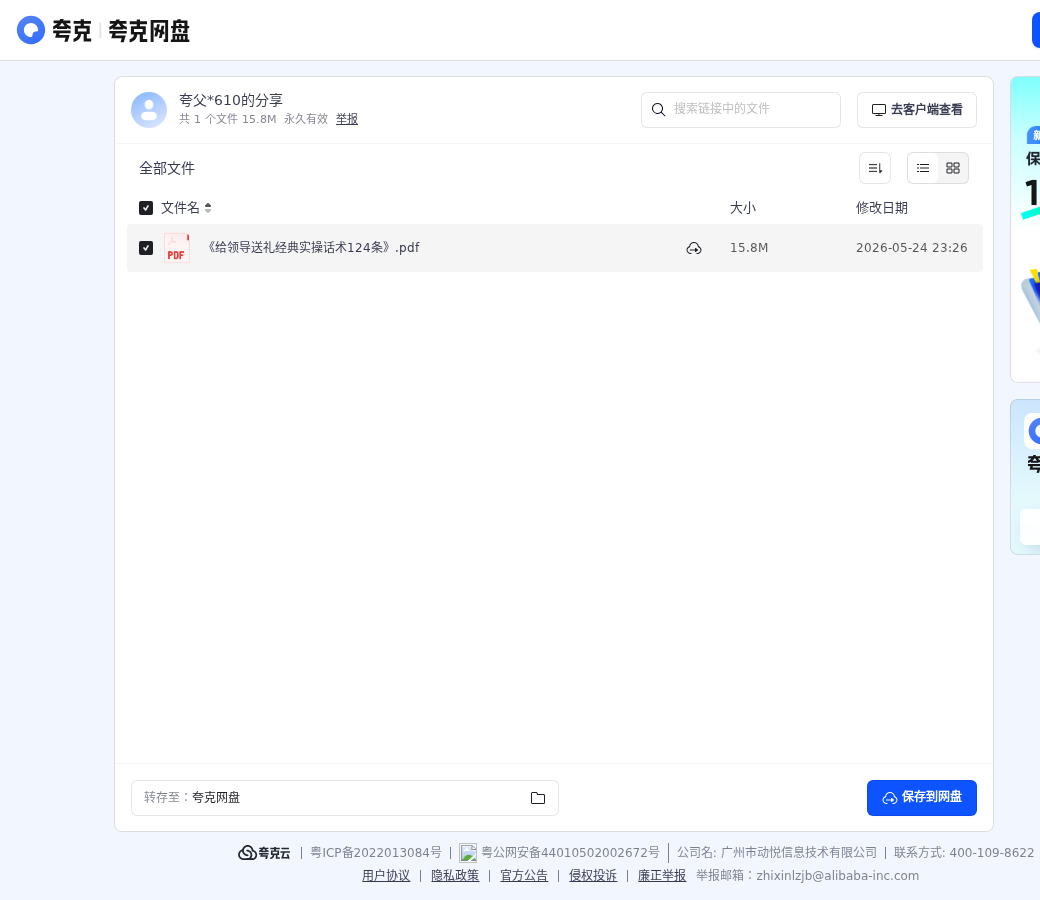
Task: Click the 修改日期 column header
Action: click(881, 208)
